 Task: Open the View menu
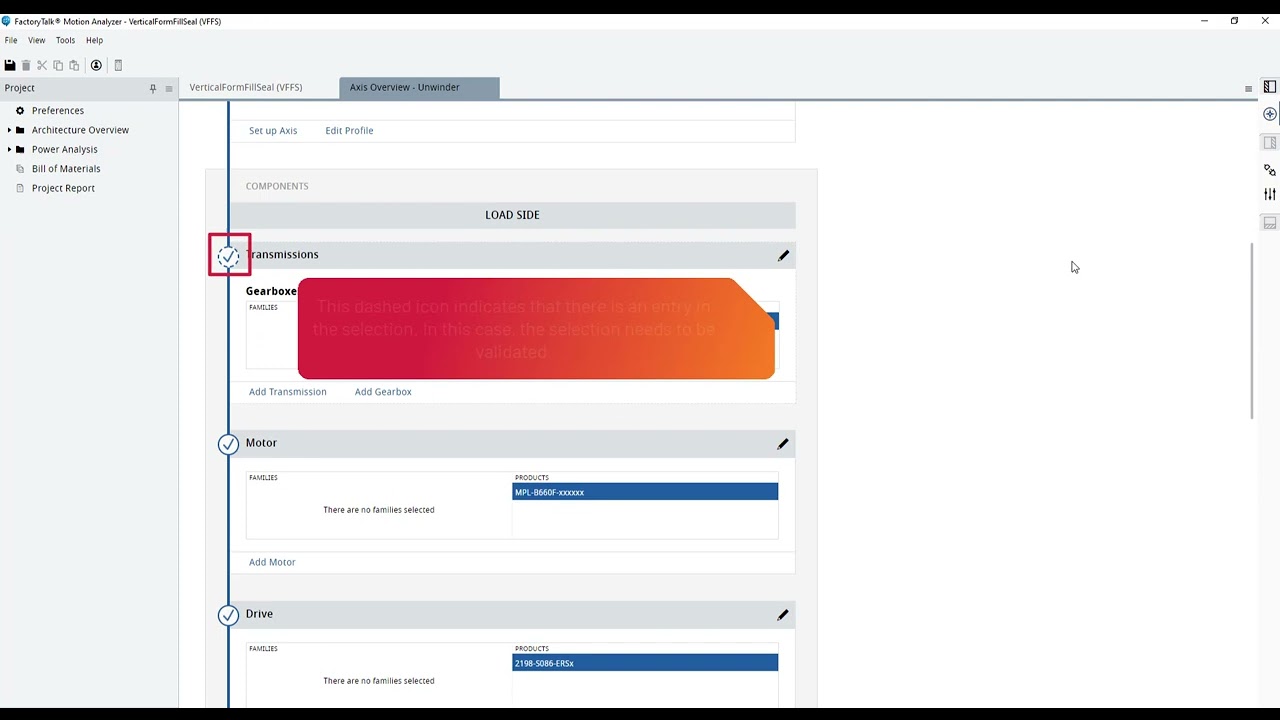[x=37, y=40]
